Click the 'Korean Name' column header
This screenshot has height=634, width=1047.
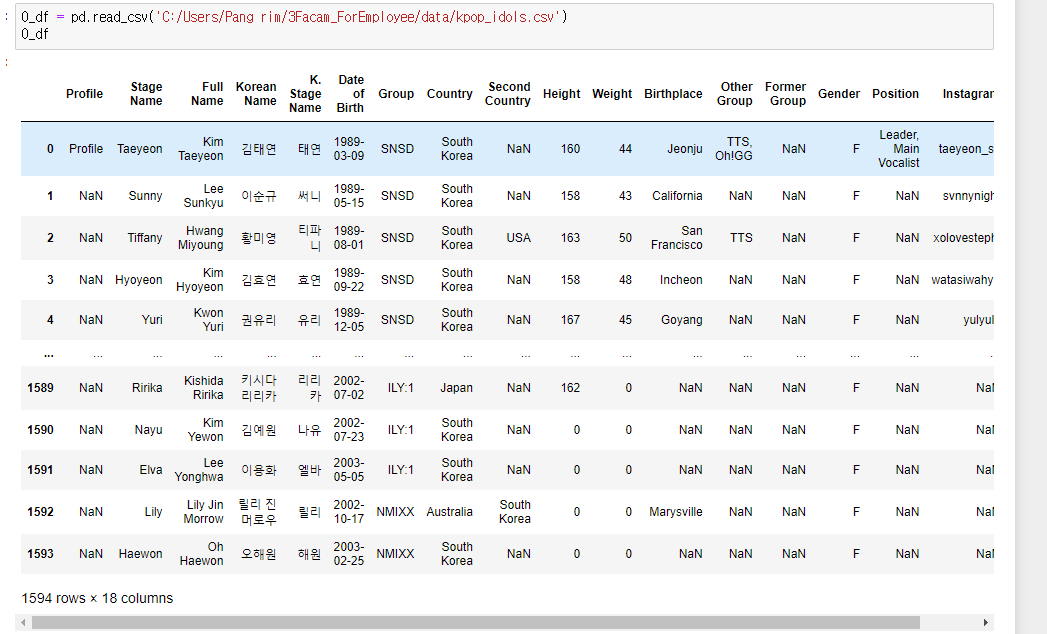[256, 94]
